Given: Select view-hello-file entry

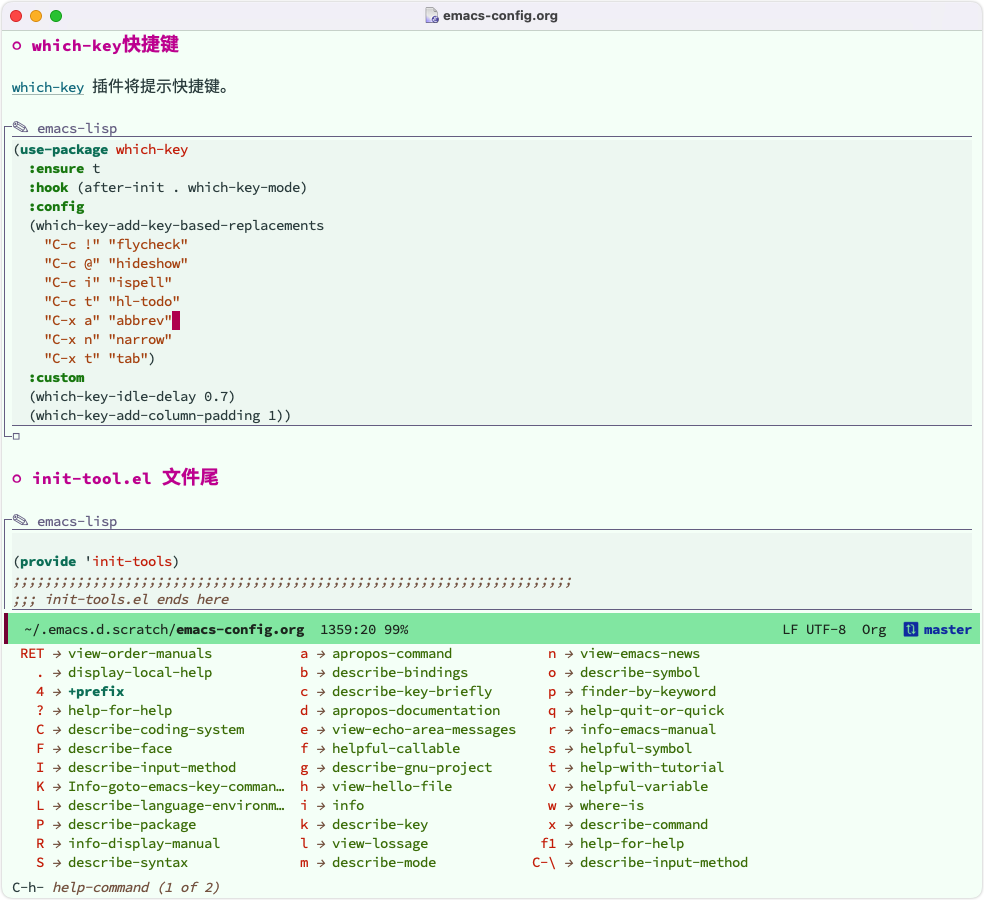Looking at the screenshot, I should point(392,786).
